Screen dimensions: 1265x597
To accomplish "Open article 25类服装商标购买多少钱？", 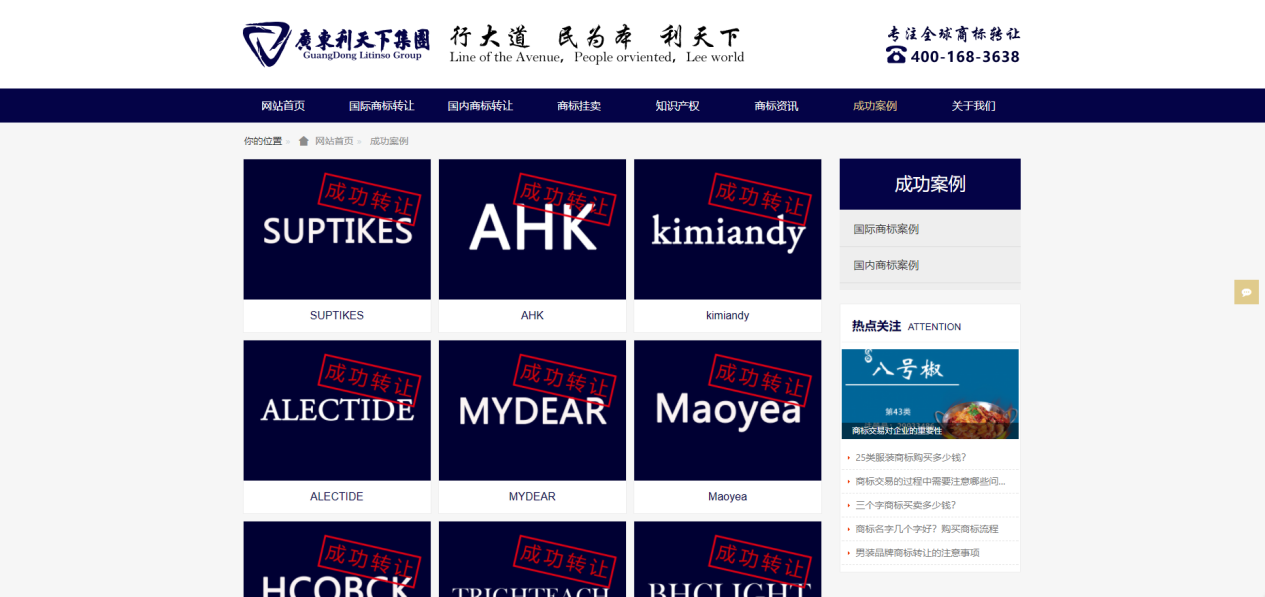I will (x=911, y=457).
